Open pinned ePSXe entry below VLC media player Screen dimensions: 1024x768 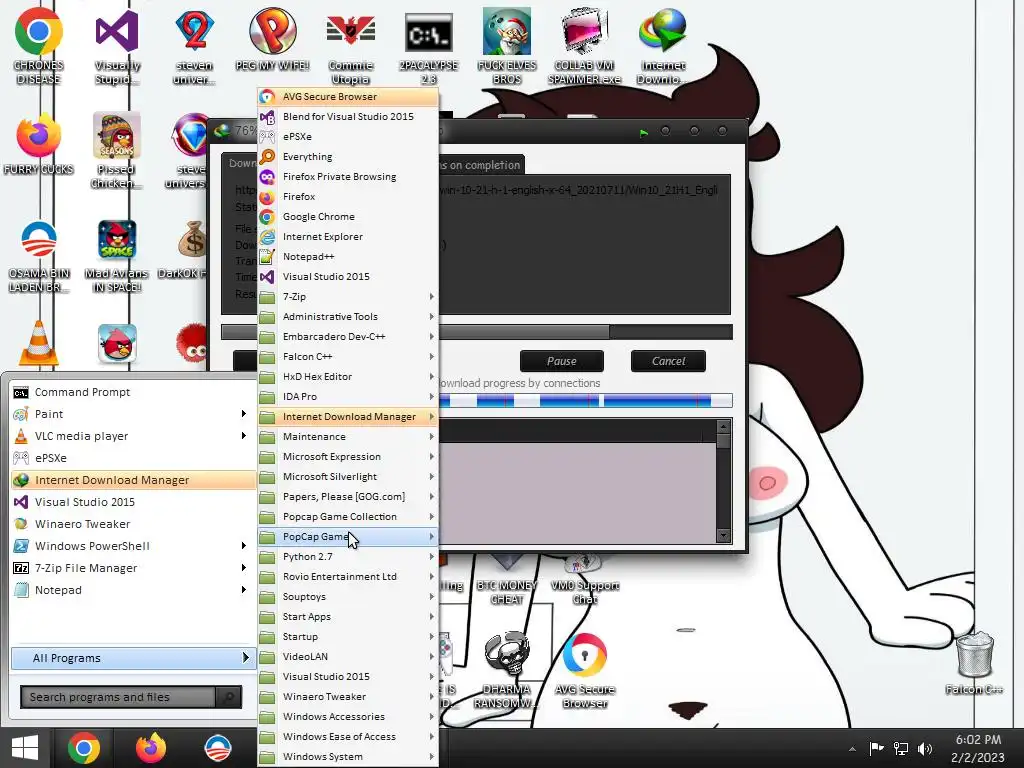(x=133, y=458)
